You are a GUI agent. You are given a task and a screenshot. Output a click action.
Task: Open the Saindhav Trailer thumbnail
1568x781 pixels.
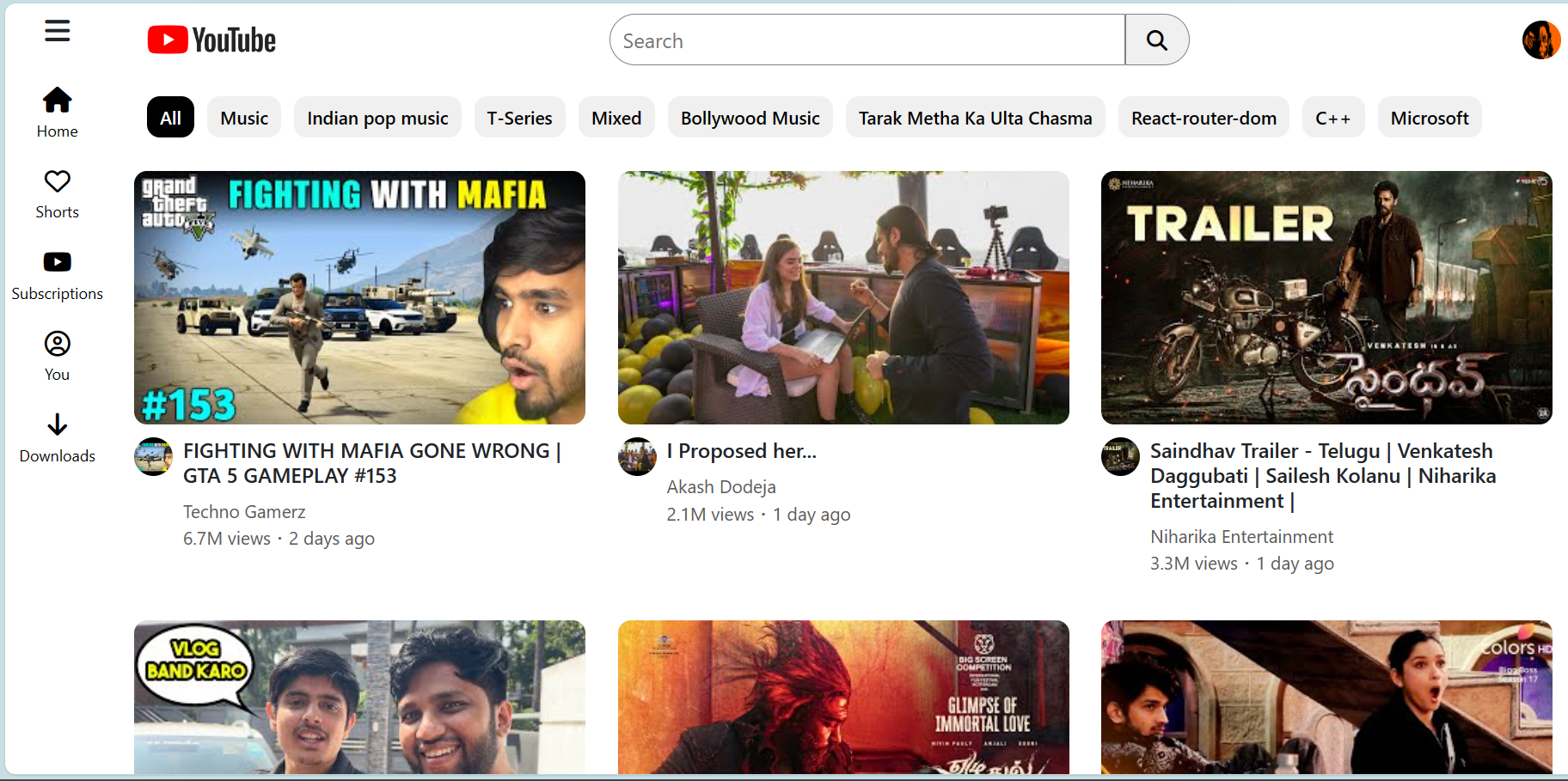[1326, 297]
